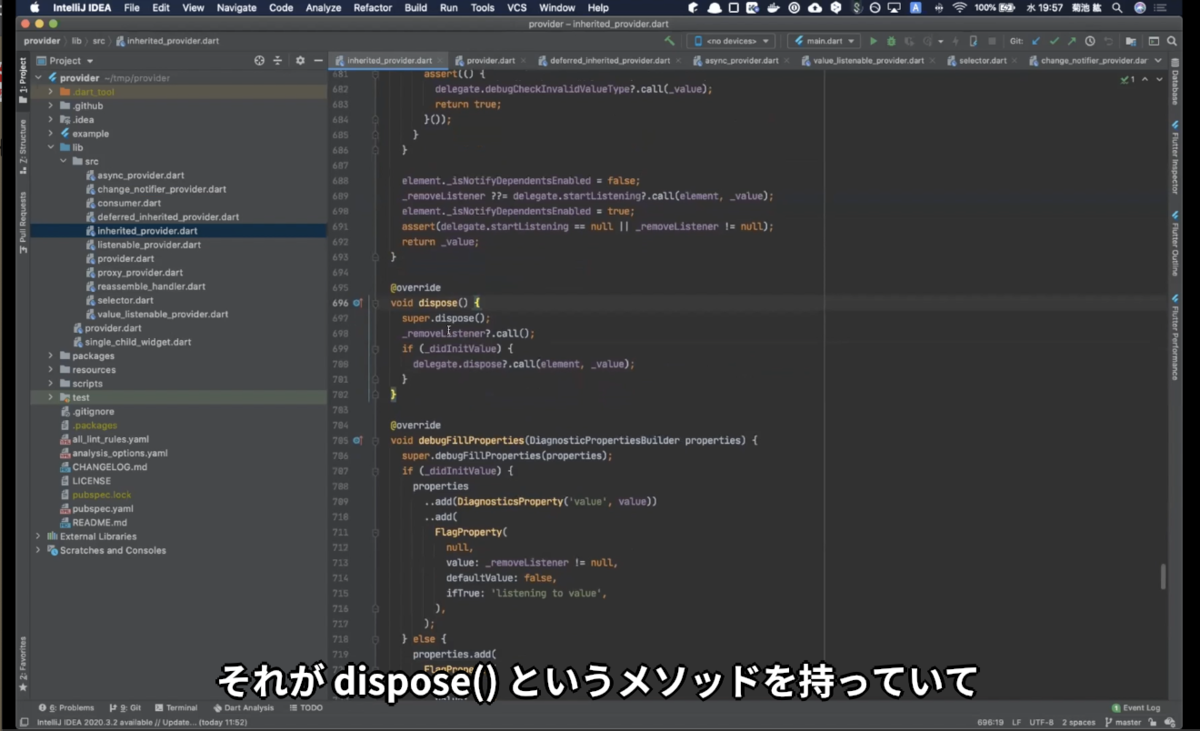
Task: Open the VCS menu
Action: click(517, 8)
